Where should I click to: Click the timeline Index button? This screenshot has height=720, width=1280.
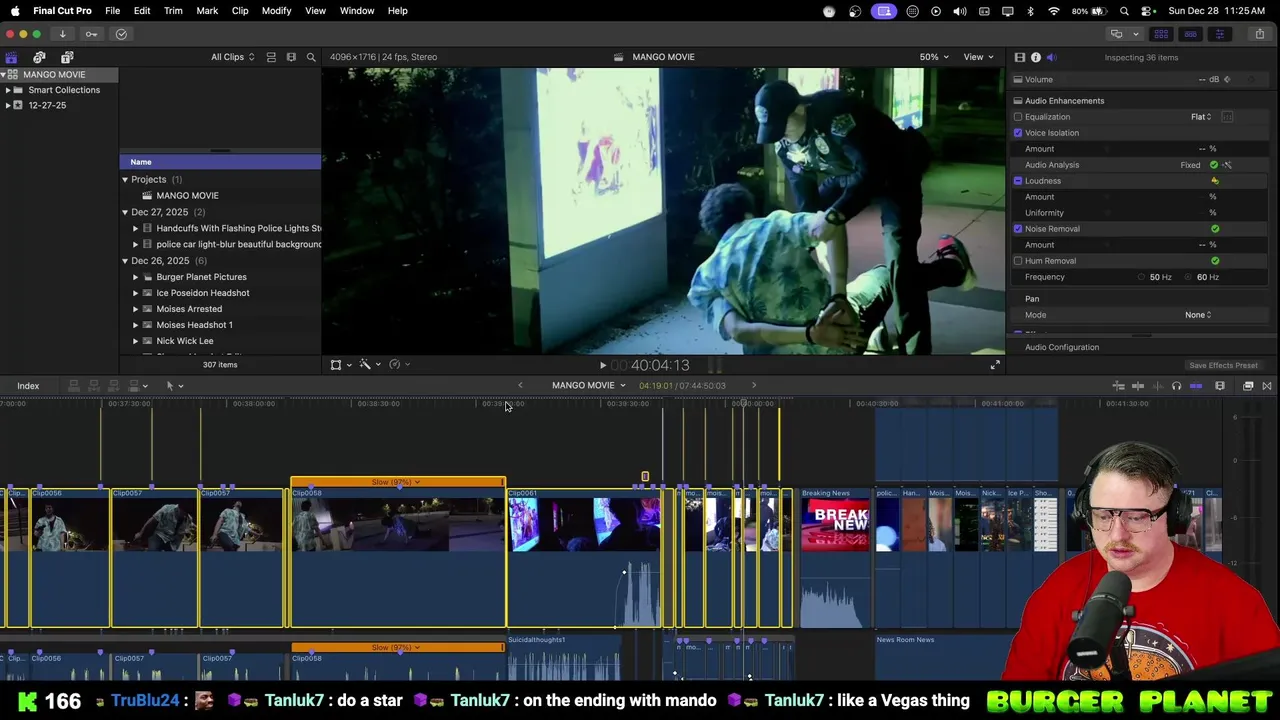click(28, 386)
